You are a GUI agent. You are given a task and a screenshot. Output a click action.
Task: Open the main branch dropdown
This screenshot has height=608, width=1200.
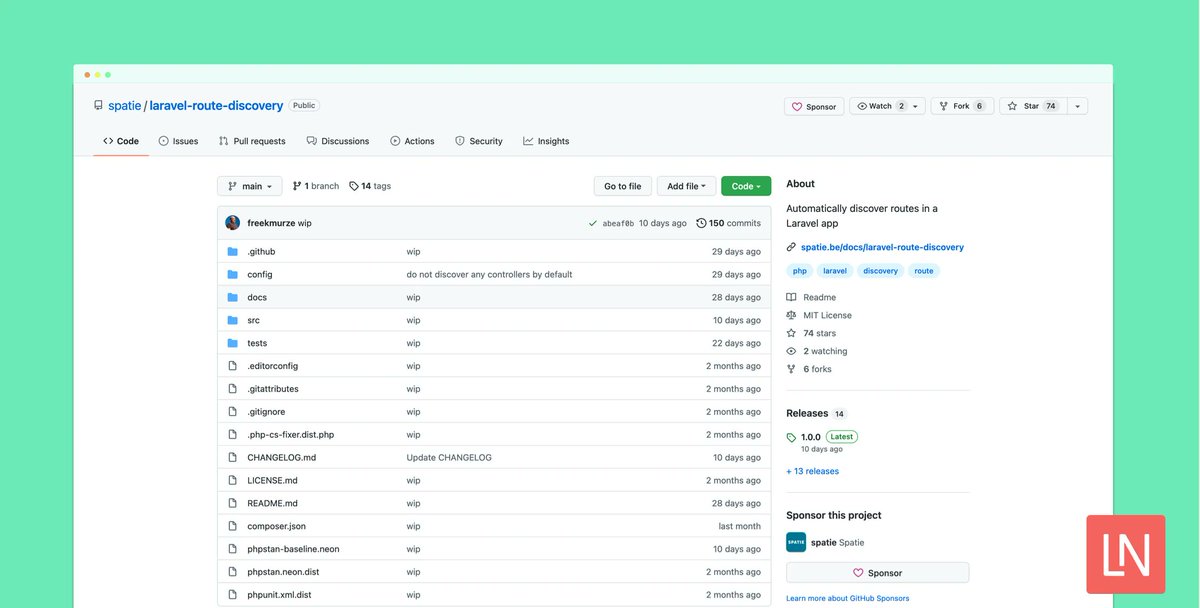(250, 186)
